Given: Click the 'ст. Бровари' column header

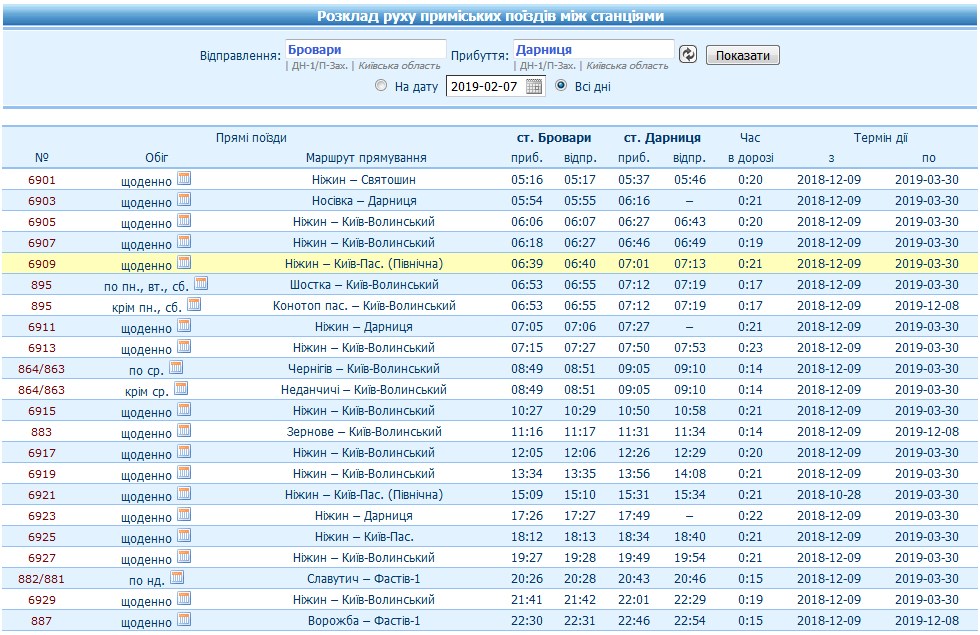Looking at the screenshot, I should (x=554, y=138).
